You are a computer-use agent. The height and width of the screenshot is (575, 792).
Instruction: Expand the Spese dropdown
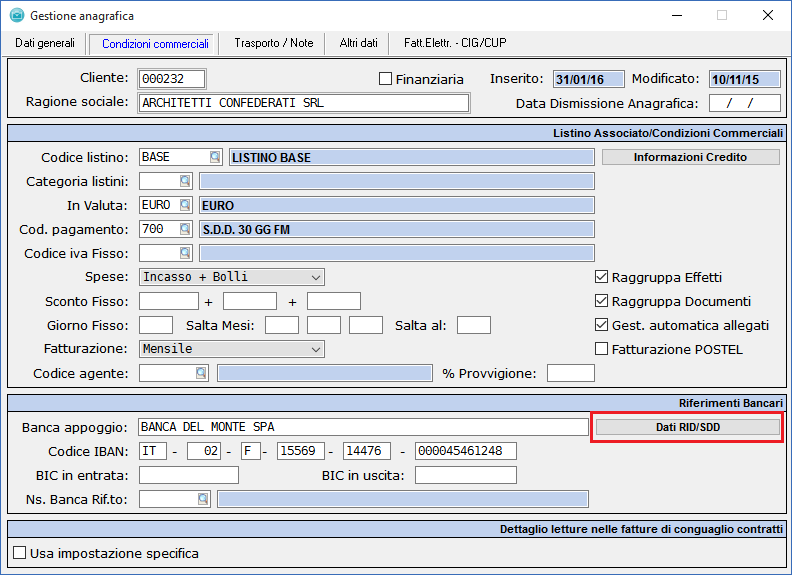(x=316, y=277)
